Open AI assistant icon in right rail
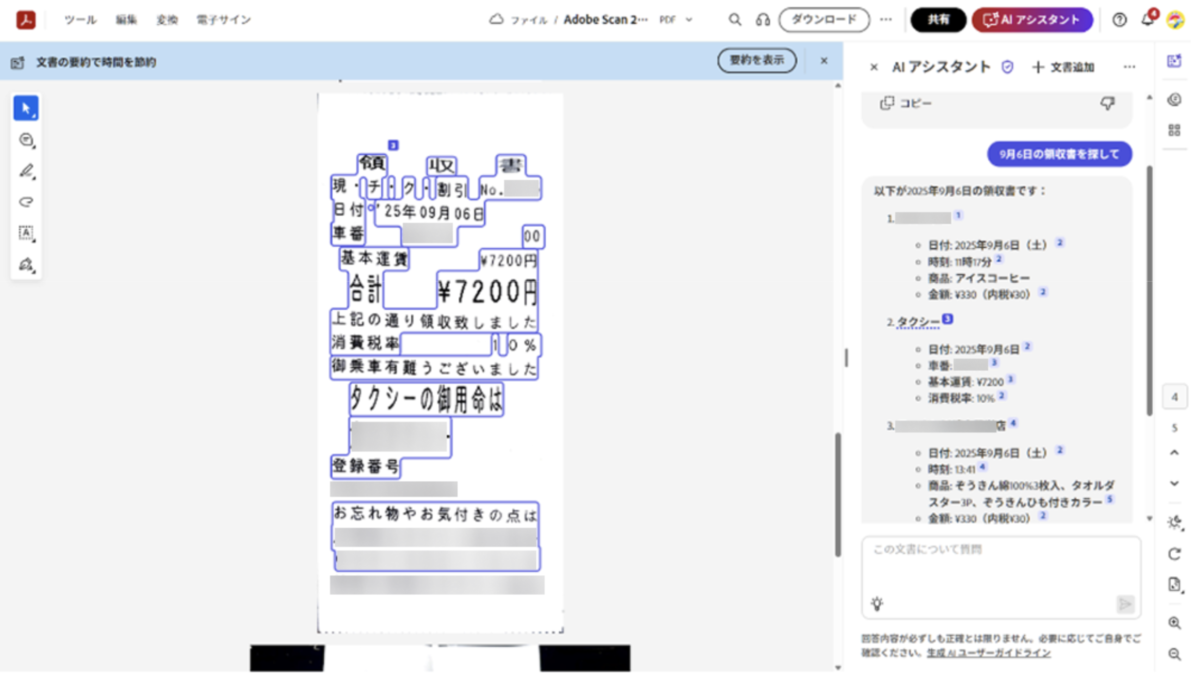 click(x=1175, y=62)
